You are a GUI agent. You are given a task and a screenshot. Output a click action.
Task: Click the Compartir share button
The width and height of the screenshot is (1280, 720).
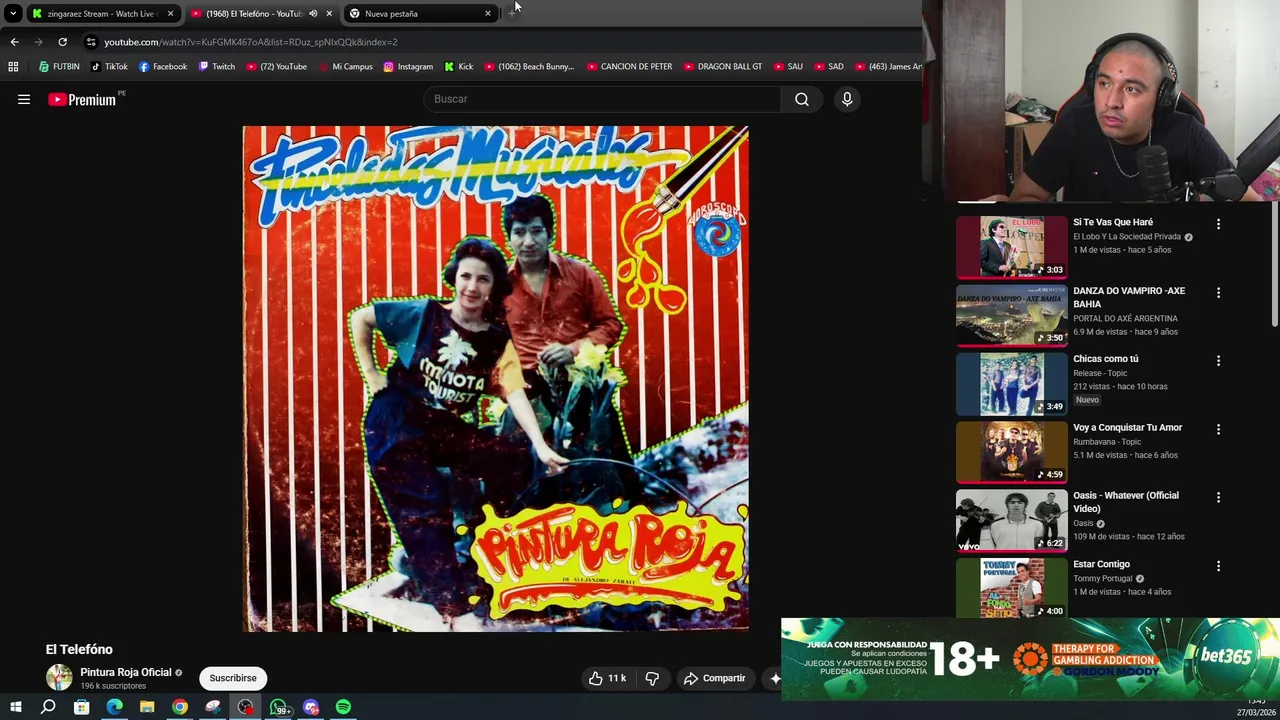point(714,678)
